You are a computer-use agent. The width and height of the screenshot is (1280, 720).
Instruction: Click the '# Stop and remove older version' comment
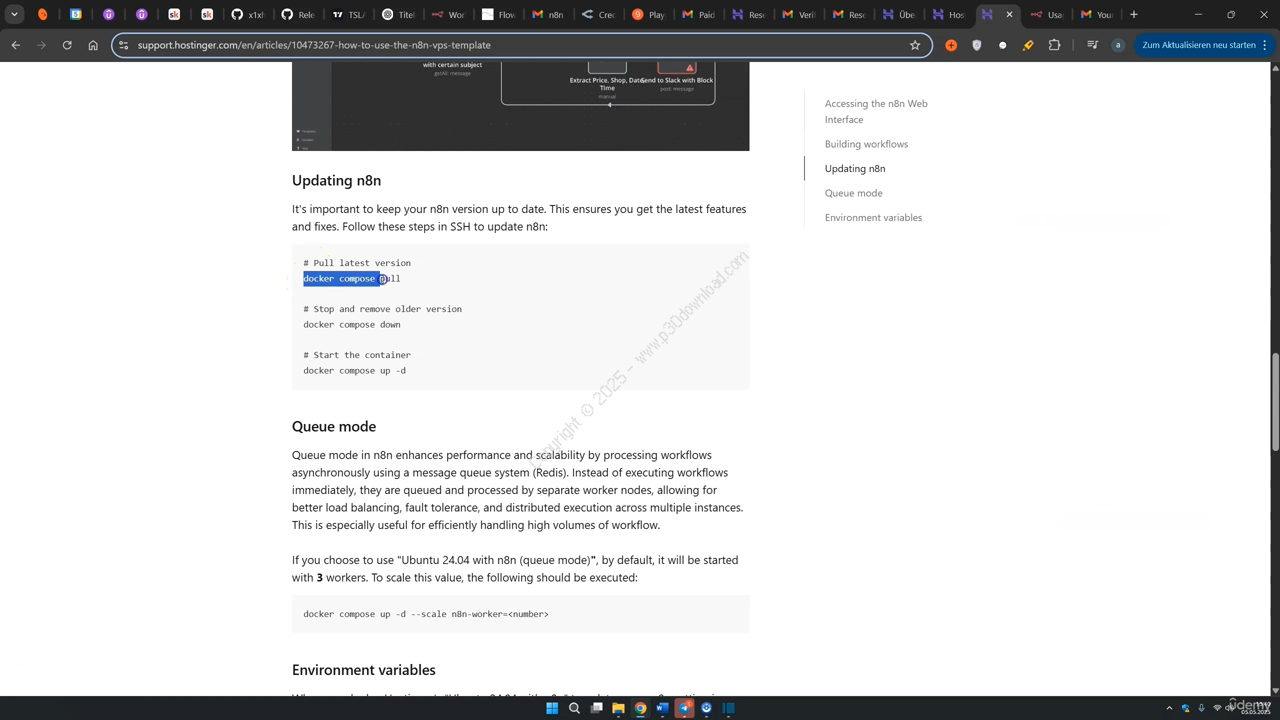(x=383, y=309)
